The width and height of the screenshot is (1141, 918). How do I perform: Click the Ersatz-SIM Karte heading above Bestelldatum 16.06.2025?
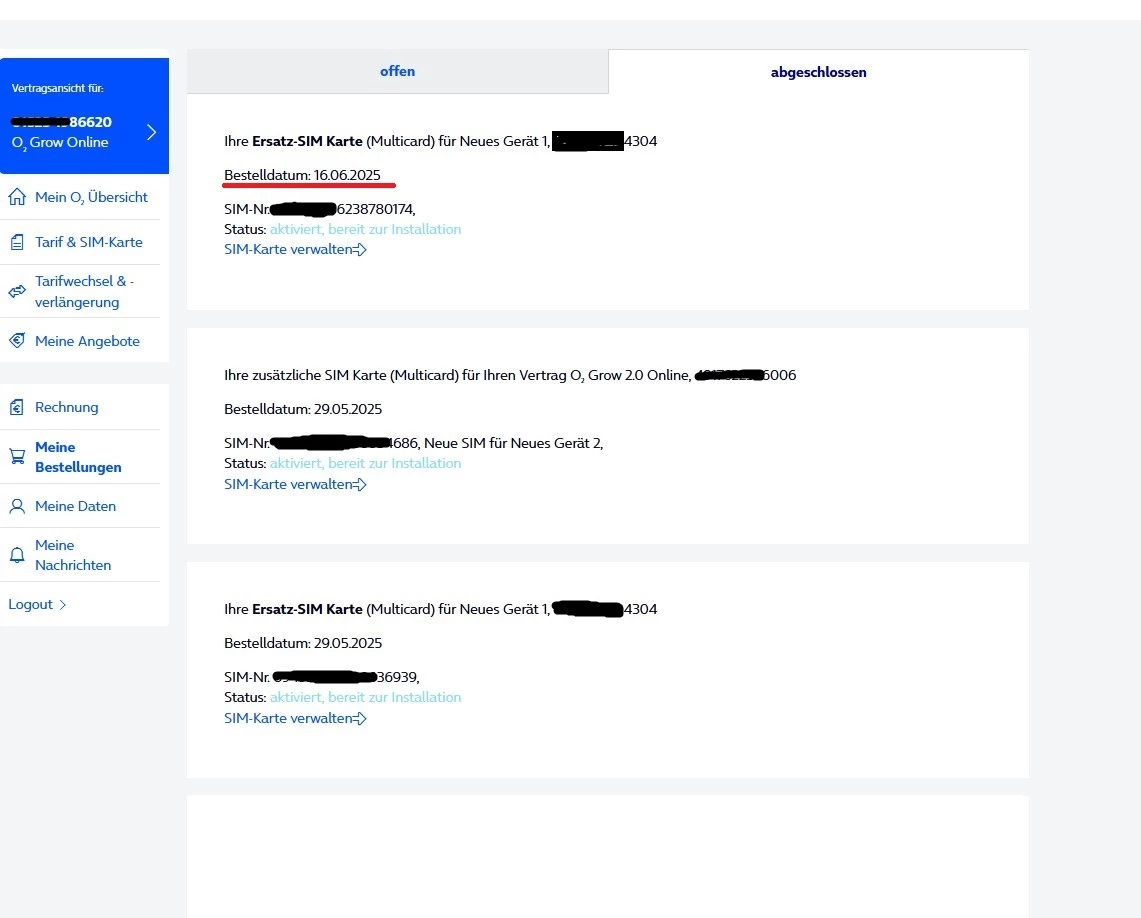[x=440, y=141]
